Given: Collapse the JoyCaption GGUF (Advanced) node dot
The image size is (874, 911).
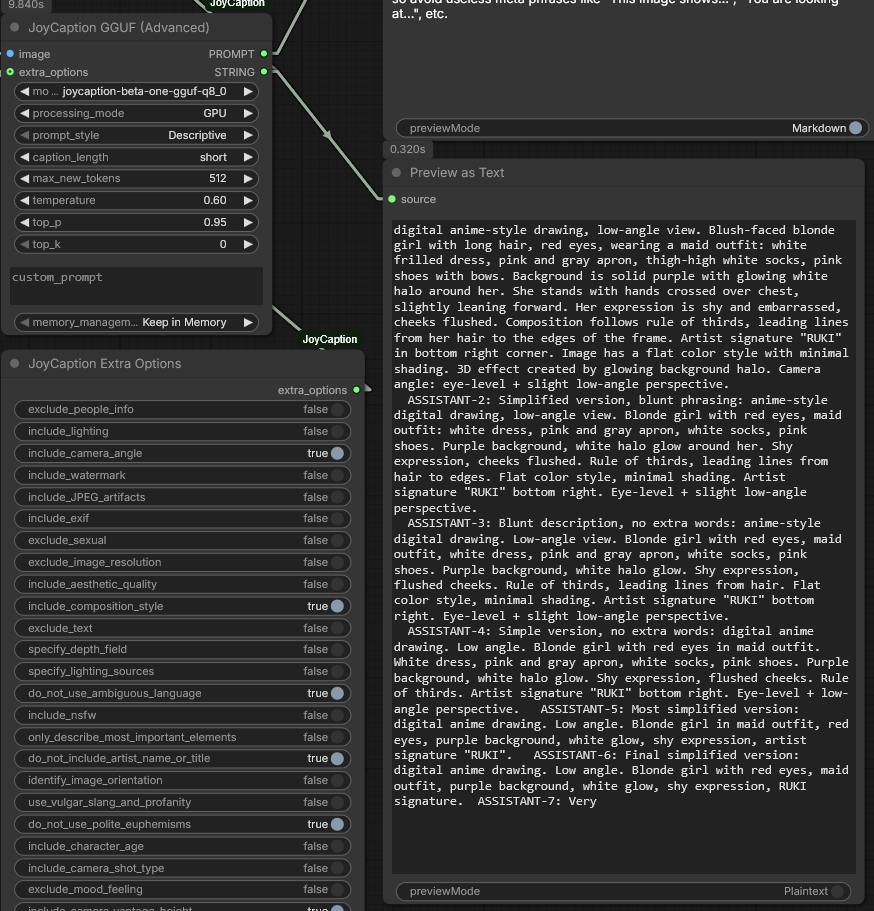Looking at the screenshot, I should click(15, 27).
